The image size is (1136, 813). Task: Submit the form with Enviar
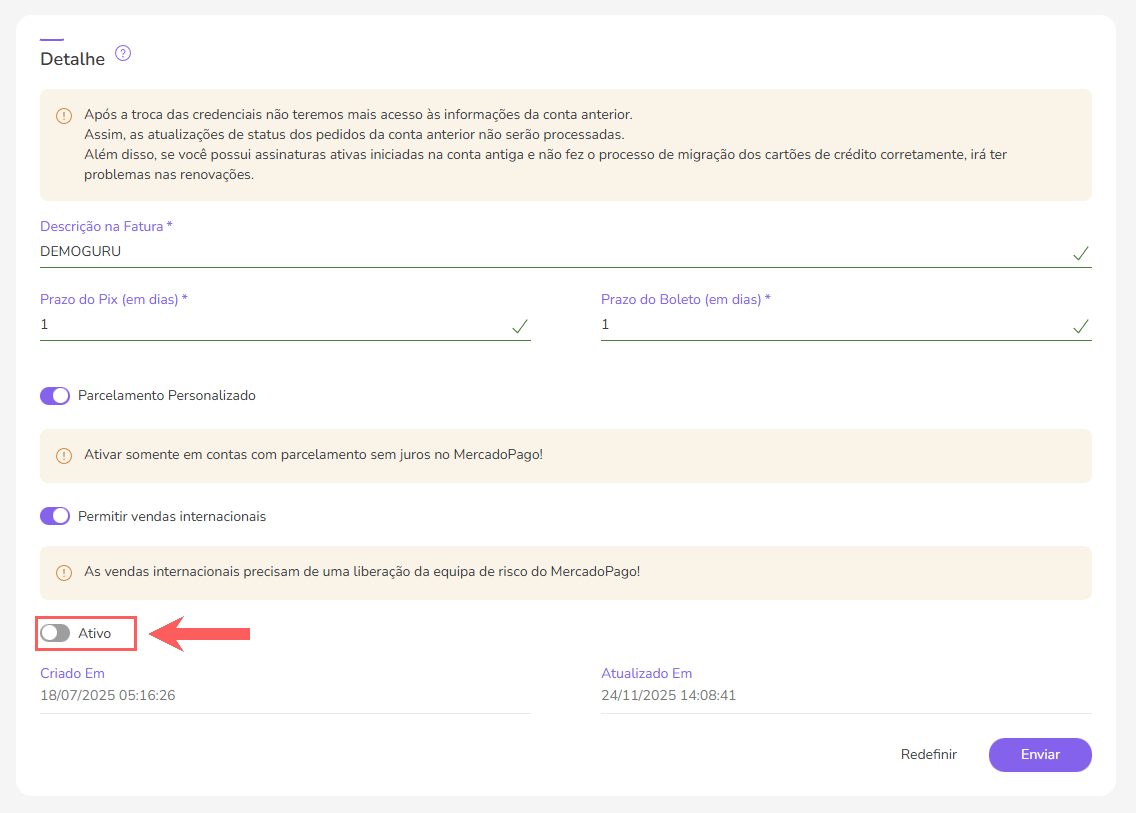1039,755
